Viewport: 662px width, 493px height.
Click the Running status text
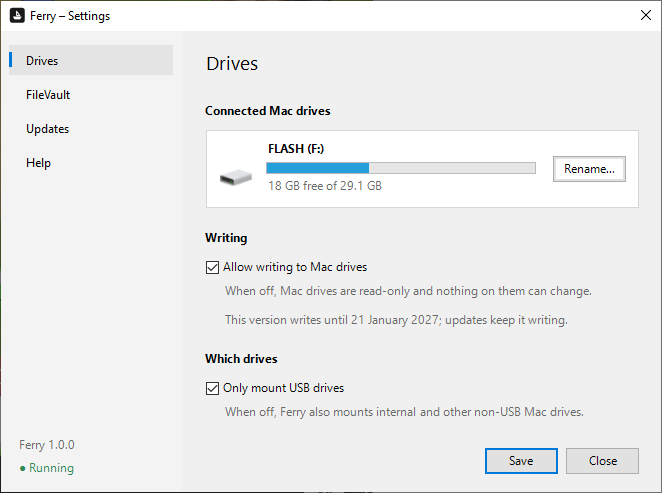(52, 468)
